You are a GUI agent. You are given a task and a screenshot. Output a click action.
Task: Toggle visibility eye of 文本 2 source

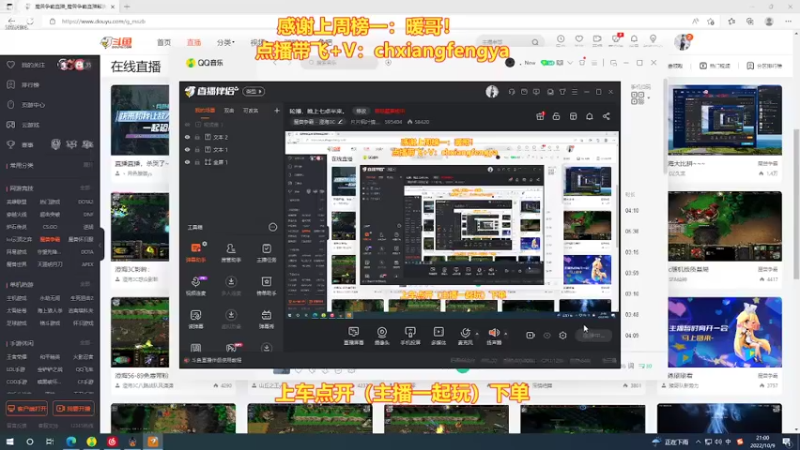(187, 137)
